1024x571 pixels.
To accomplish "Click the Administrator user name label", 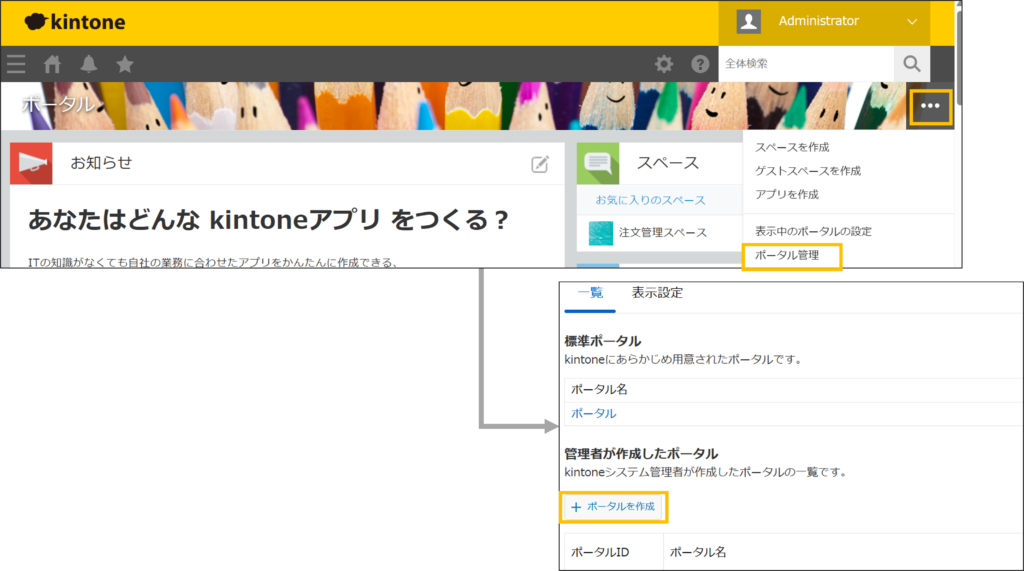I will (x=818, y=21).
